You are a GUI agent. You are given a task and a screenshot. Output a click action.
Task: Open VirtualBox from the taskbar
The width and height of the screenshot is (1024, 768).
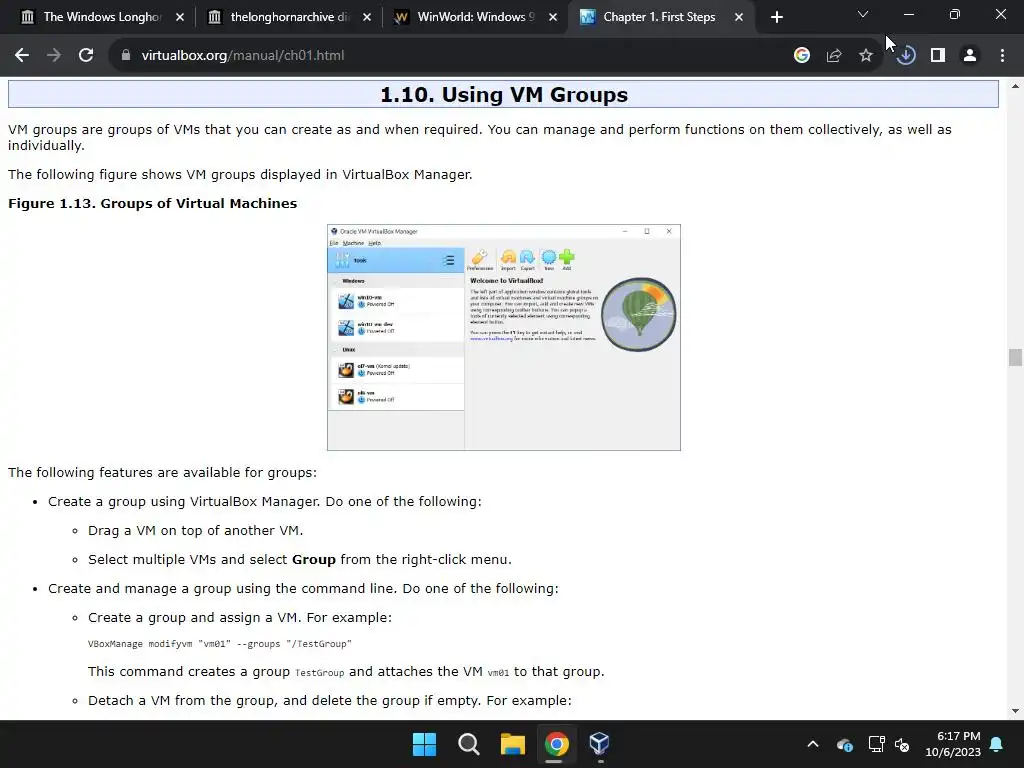pos(600,744)
